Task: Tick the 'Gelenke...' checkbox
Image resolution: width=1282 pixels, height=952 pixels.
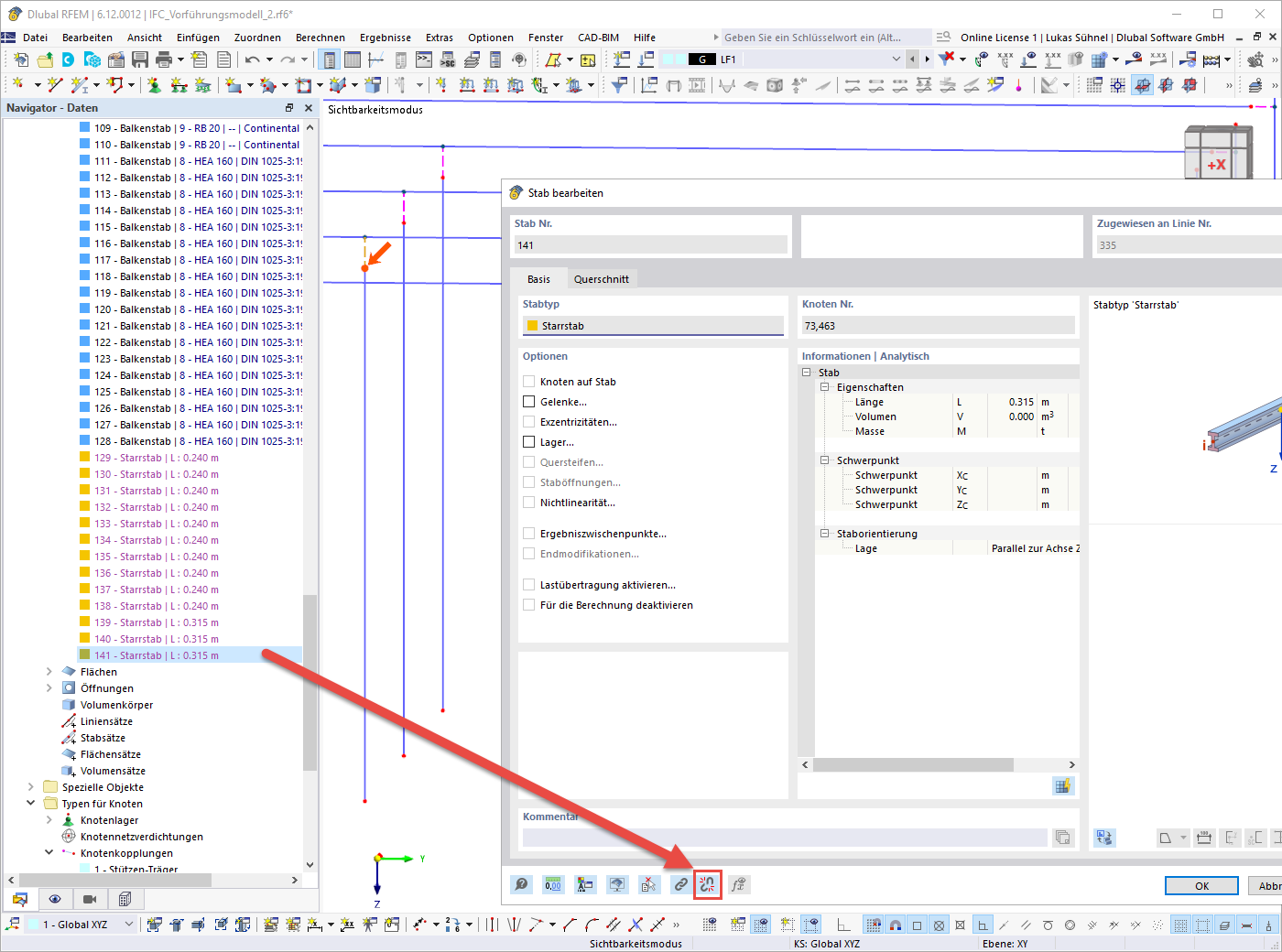Action: tap(528, 402)
